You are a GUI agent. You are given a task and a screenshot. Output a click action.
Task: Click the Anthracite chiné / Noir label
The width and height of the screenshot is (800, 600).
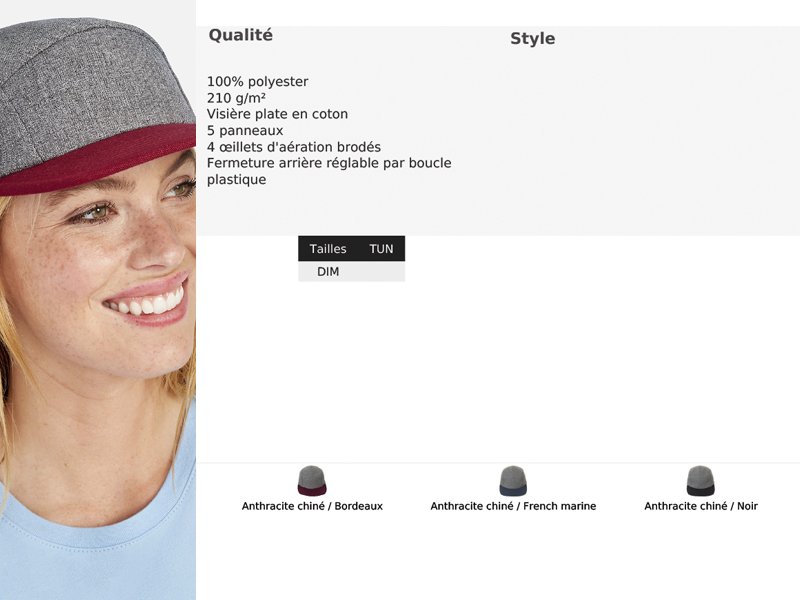[x=701, y=506]
